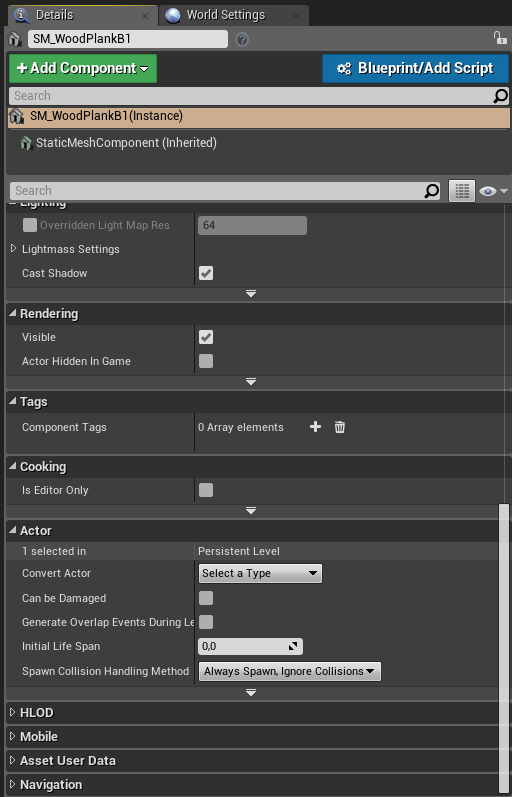
Task: Collapse the Cooking section
Action: (x=13, y=467)
